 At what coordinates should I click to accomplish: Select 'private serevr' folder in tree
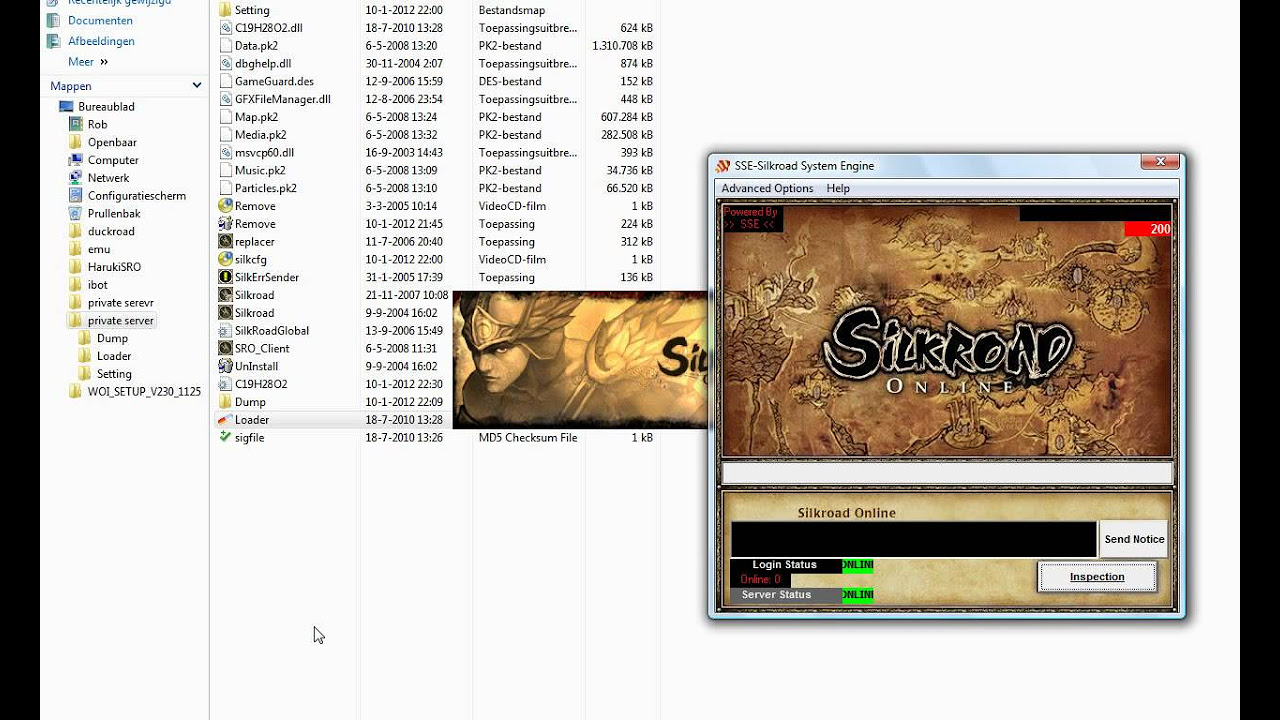(x=121, y=303)
